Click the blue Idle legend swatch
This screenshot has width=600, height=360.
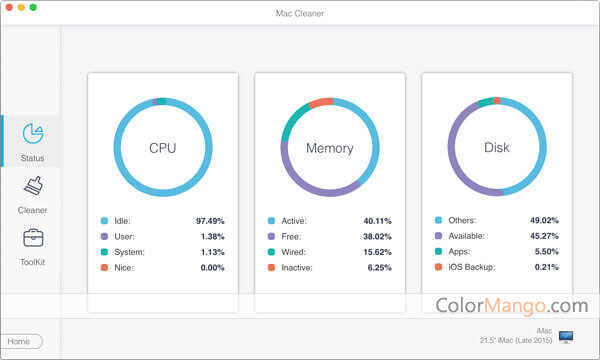pyautogui.click(x=104, y=221)
